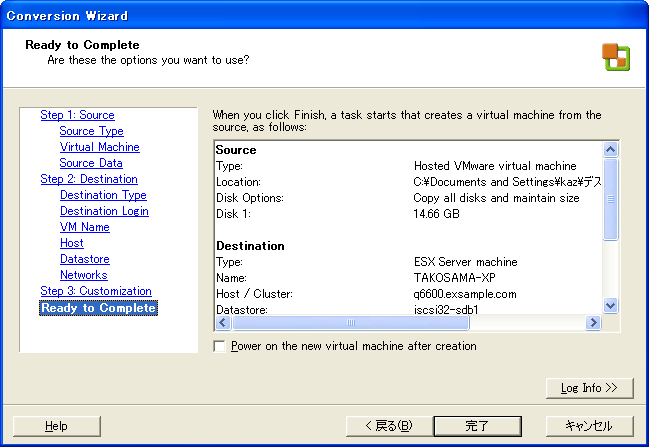Click the summary scroll down arrow
The width and height of the screenshot is (649, 447).
[611, 306]
